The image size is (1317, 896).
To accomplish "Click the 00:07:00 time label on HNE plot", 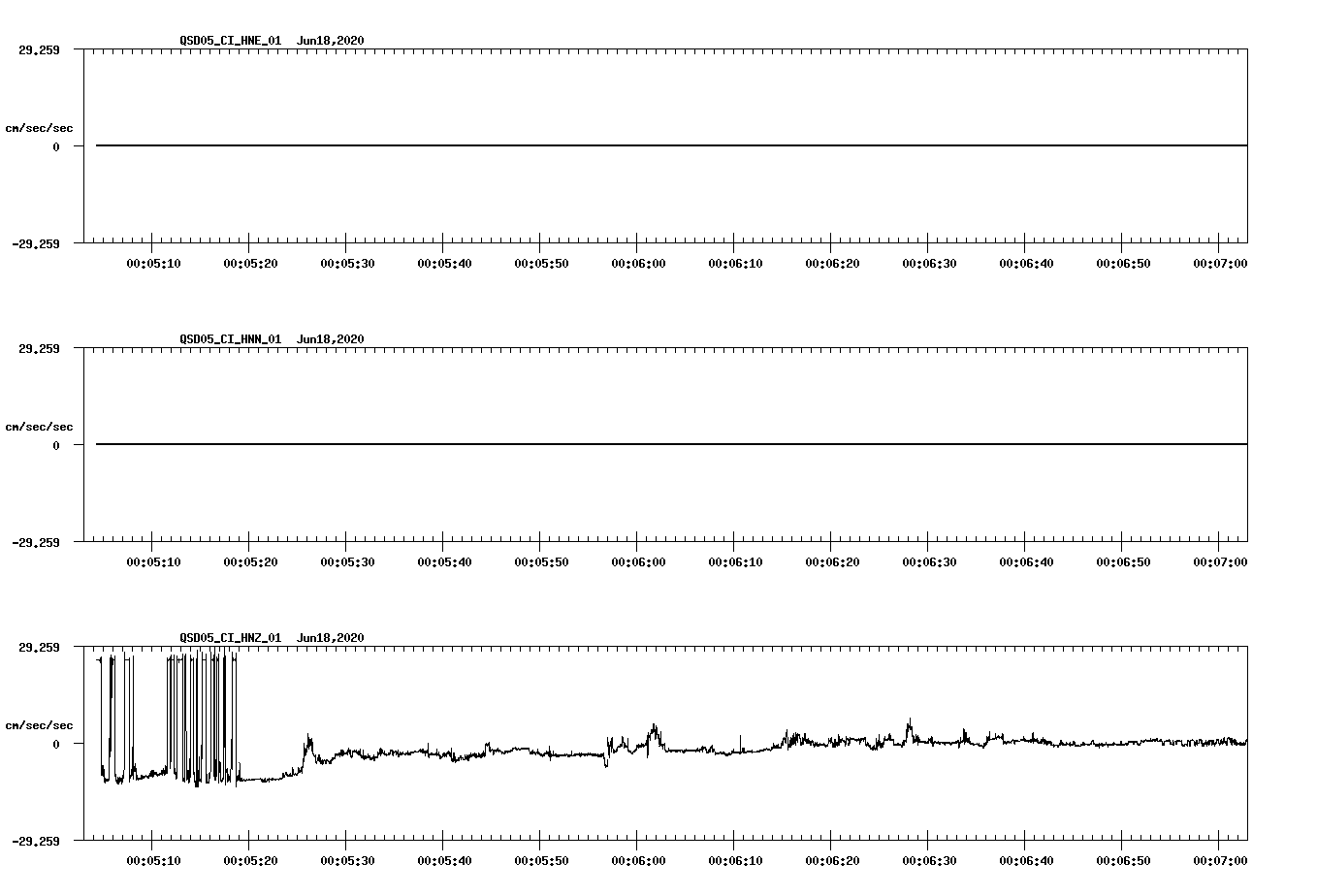I will pos(1220,264).
